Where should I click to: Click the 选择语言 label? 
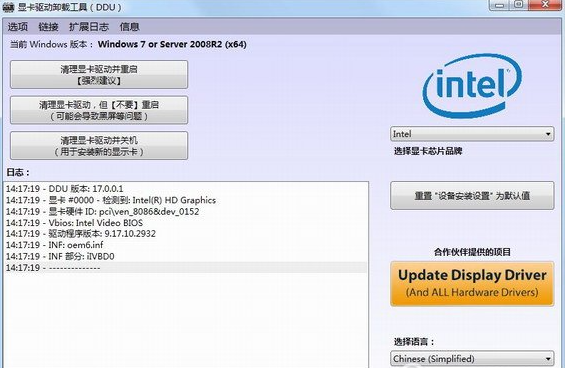(414, 342)
